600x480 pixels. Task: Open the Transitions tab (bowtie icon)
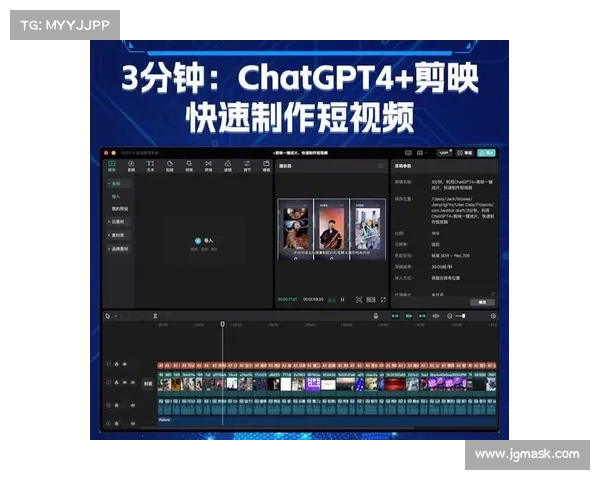208,166
